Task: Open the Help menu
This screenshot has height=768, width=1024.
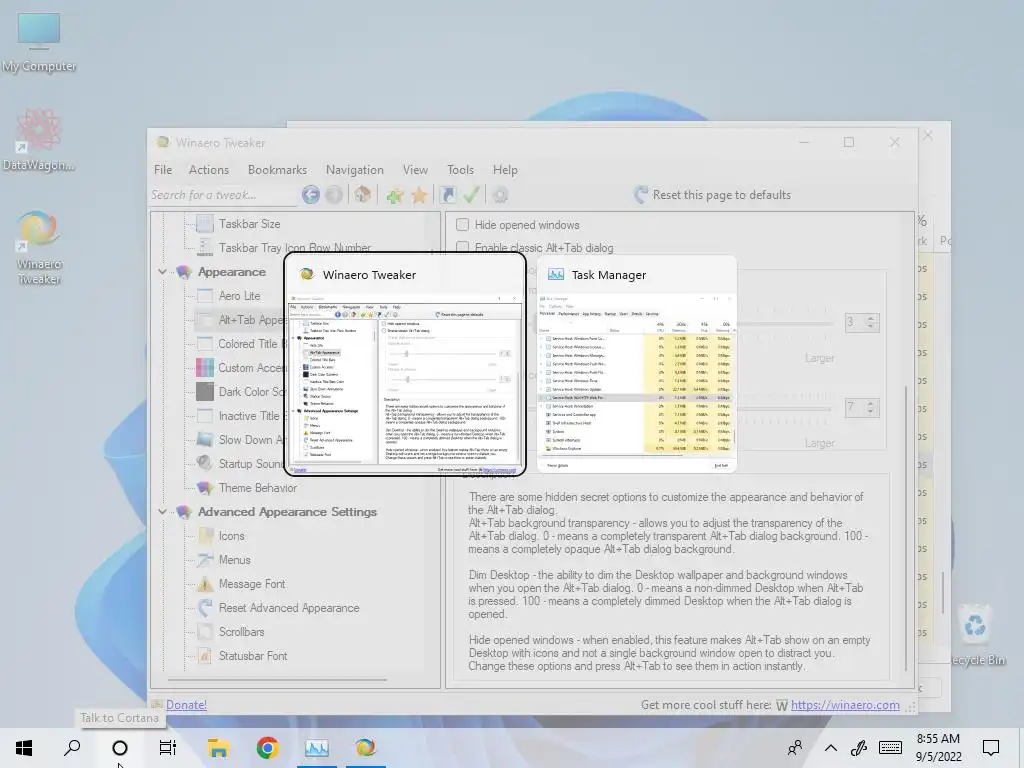Action: [x=505, y=170]
